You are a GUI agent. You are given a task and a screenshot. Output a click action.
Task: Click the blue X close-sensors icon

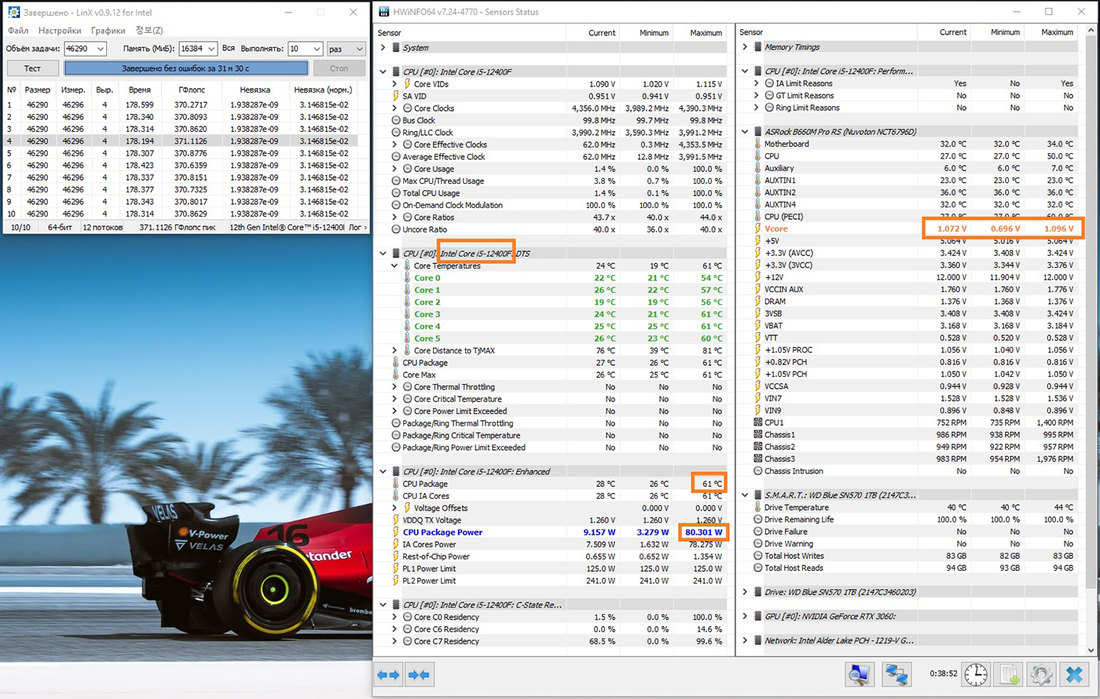coord(1074,675)
